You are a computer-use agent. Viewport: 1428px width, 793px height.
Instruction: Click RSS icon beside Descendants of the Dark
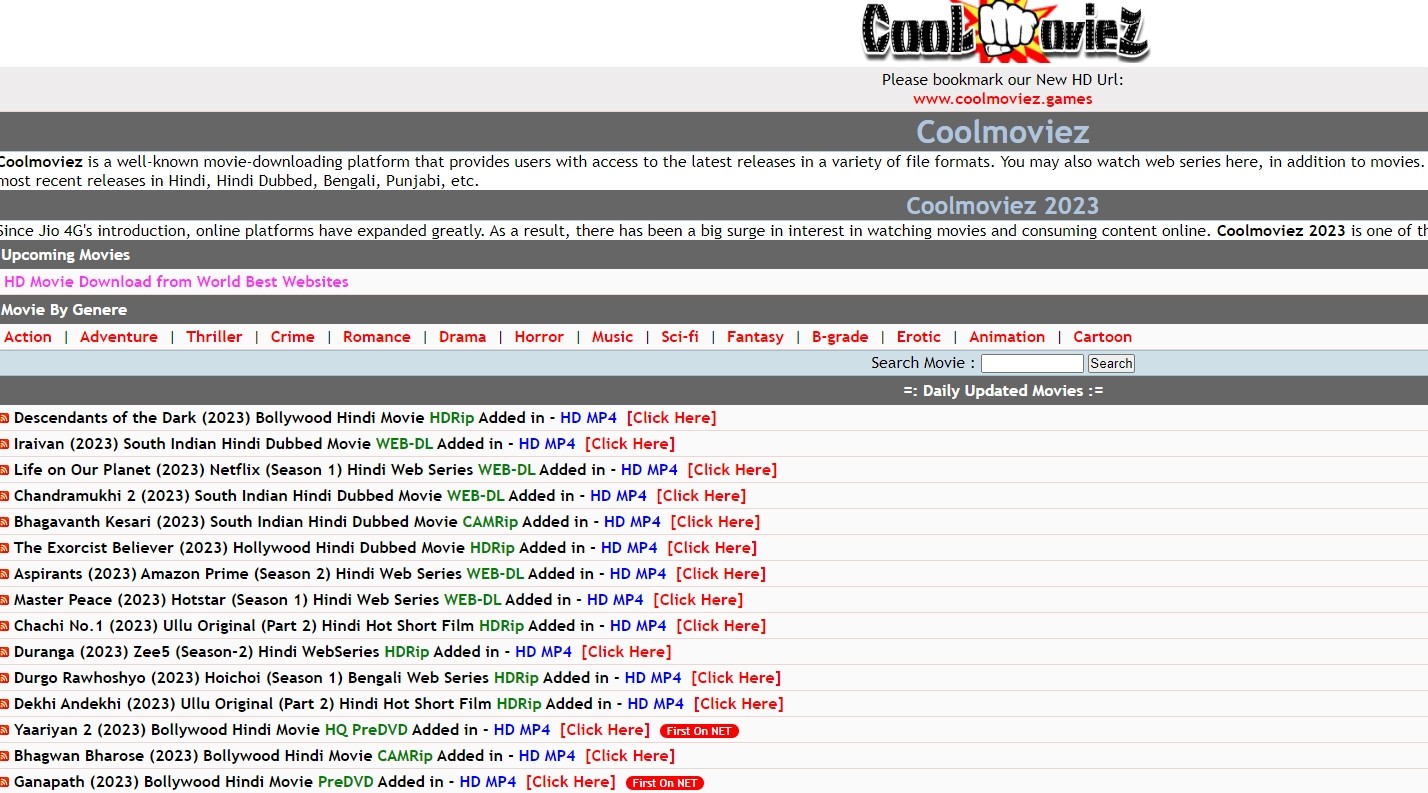coord(5,419)
